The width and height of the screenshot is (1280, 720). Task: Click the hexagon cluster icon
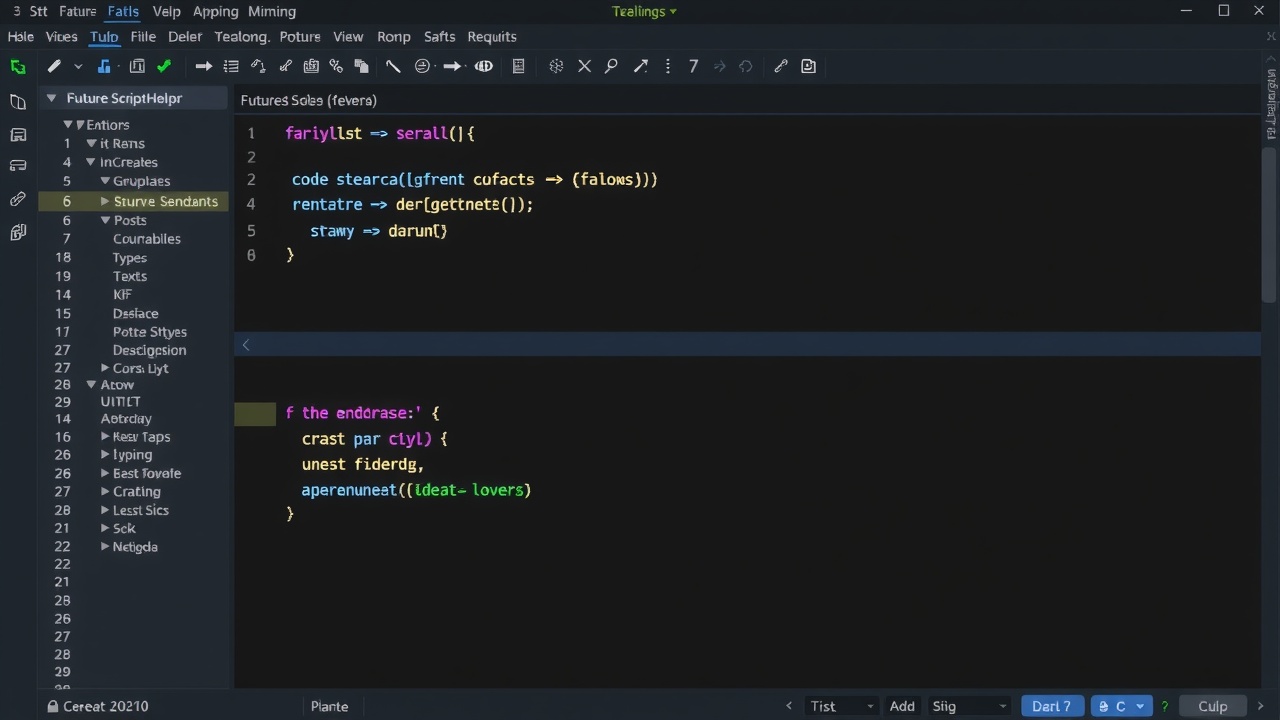[x=556, y=66]
